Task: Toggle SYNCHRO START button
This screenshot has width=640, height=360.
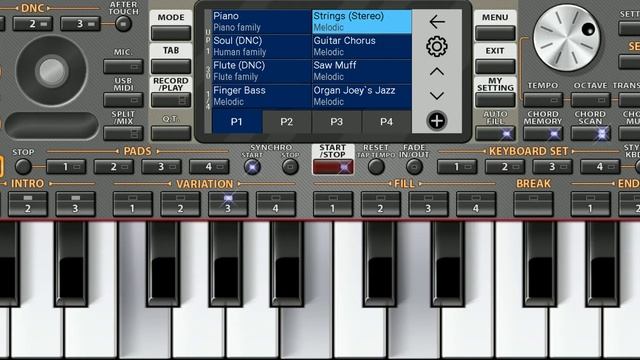Action: (252, 167)
